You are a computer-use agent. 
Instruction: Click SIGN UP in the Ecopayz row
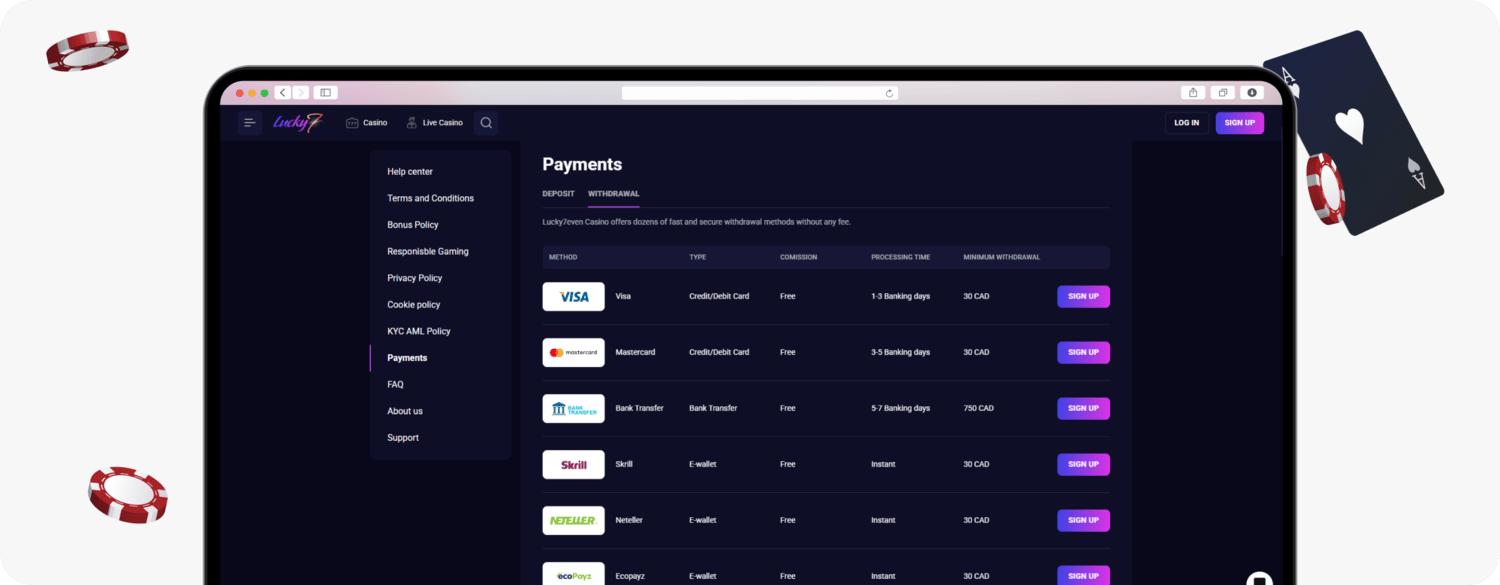coord(1084,576)
